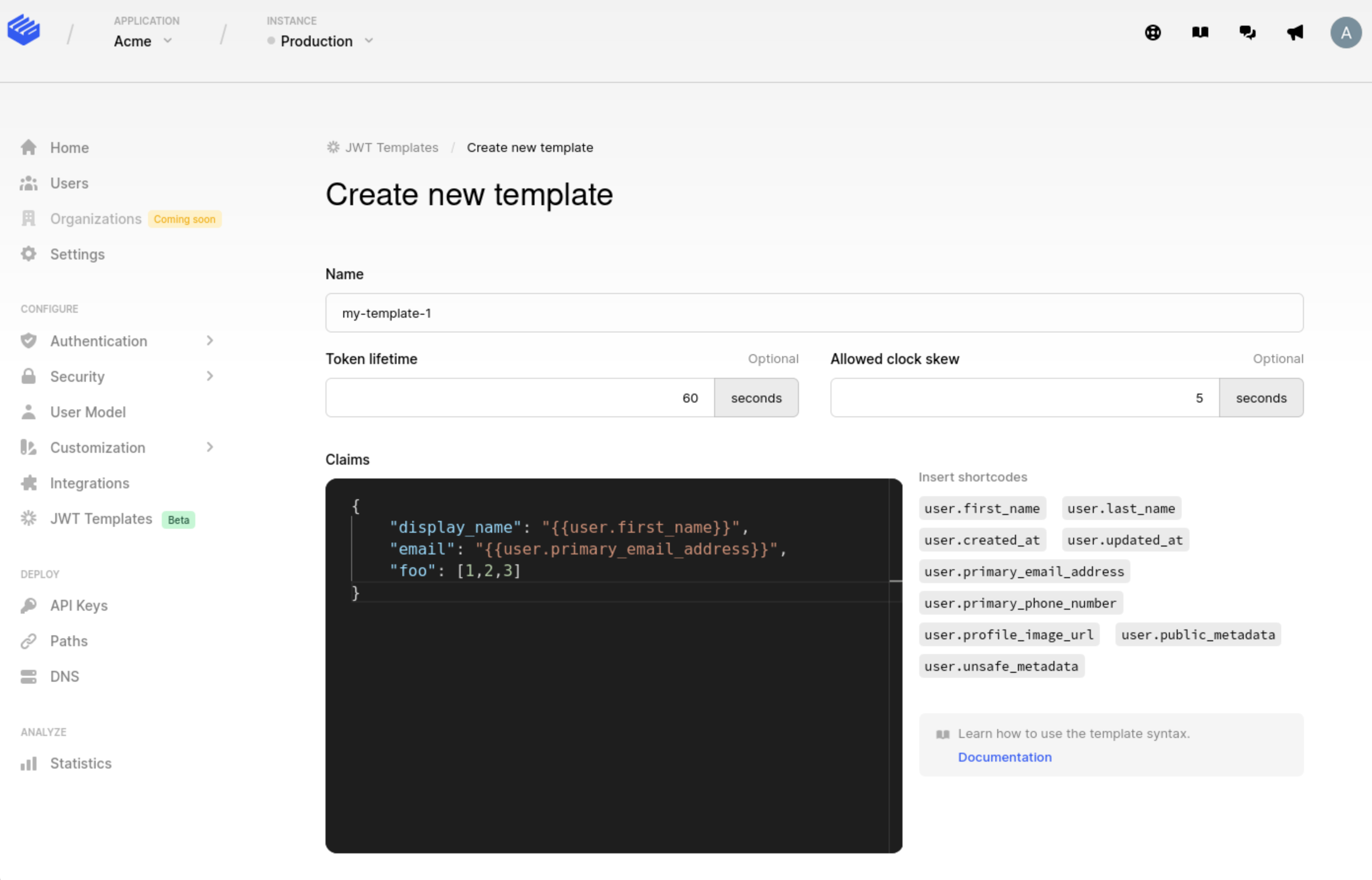Open JWT Templates in sidebar menu
This screenshot has width=1372, height=880.
click(101, 519)
